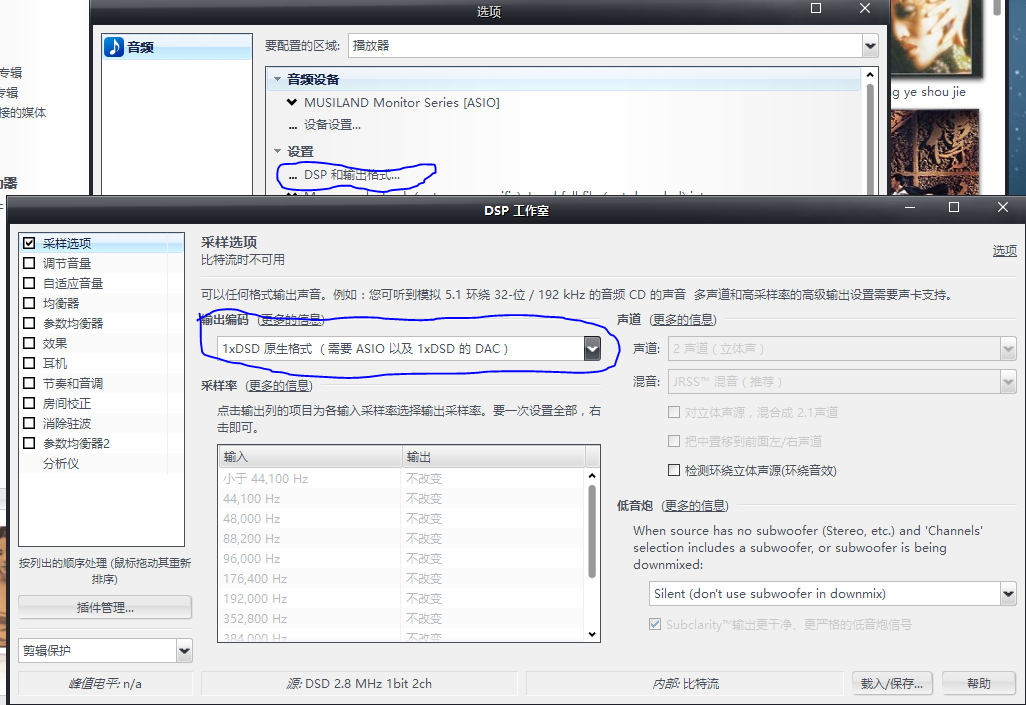Open DSP 和输出格式... settings entry
This screenshot has height=705, width=1026.
point(351,175)
